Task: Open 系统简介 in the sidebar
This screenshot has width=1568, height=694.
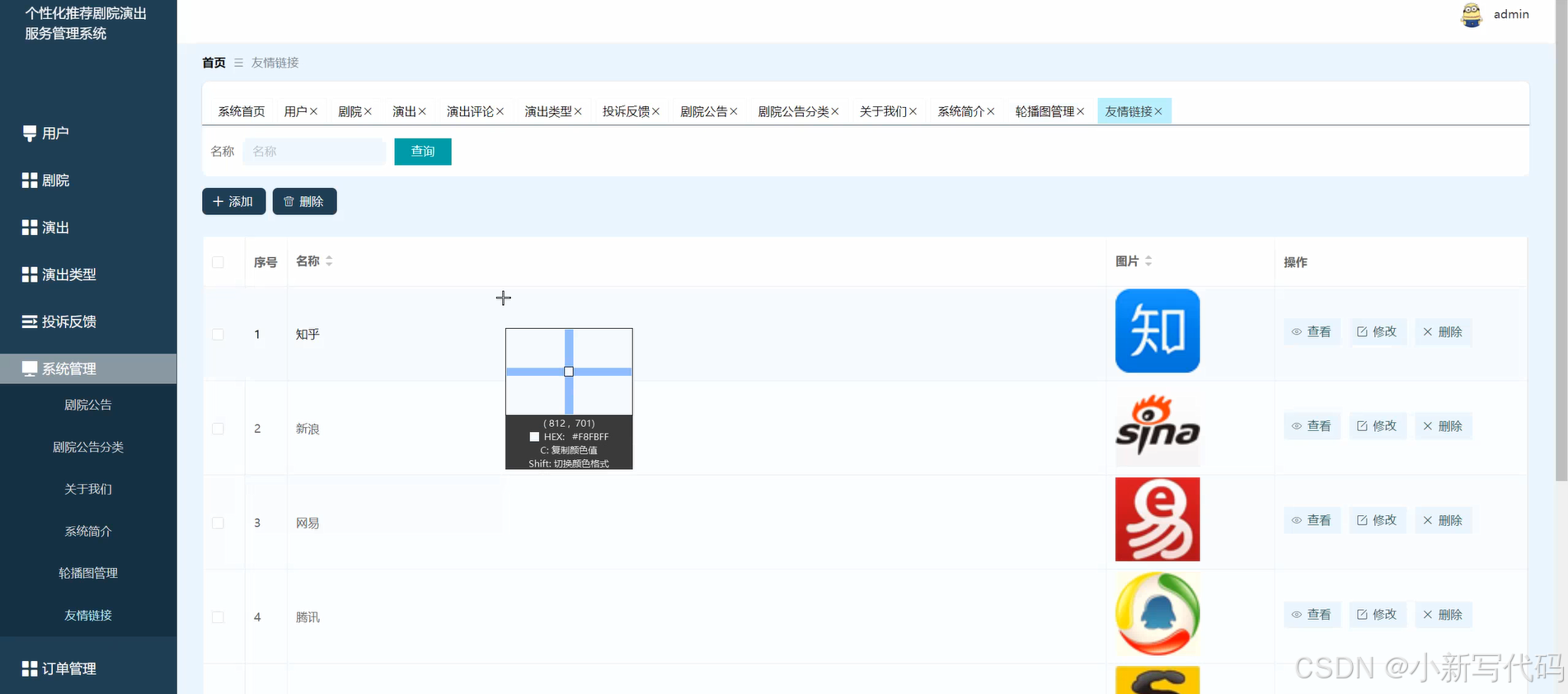Action: [x=88, y=531]
